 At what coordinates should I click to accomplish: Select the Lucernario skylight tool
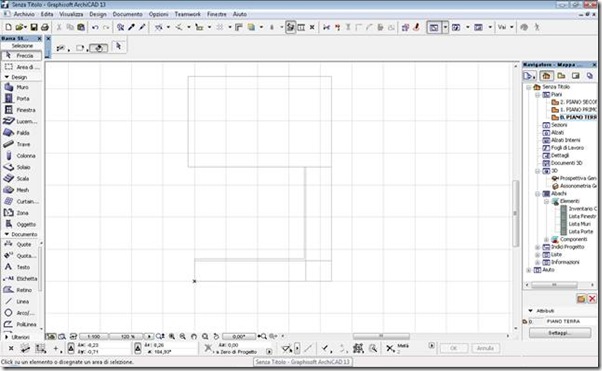(x=21, y=121)
